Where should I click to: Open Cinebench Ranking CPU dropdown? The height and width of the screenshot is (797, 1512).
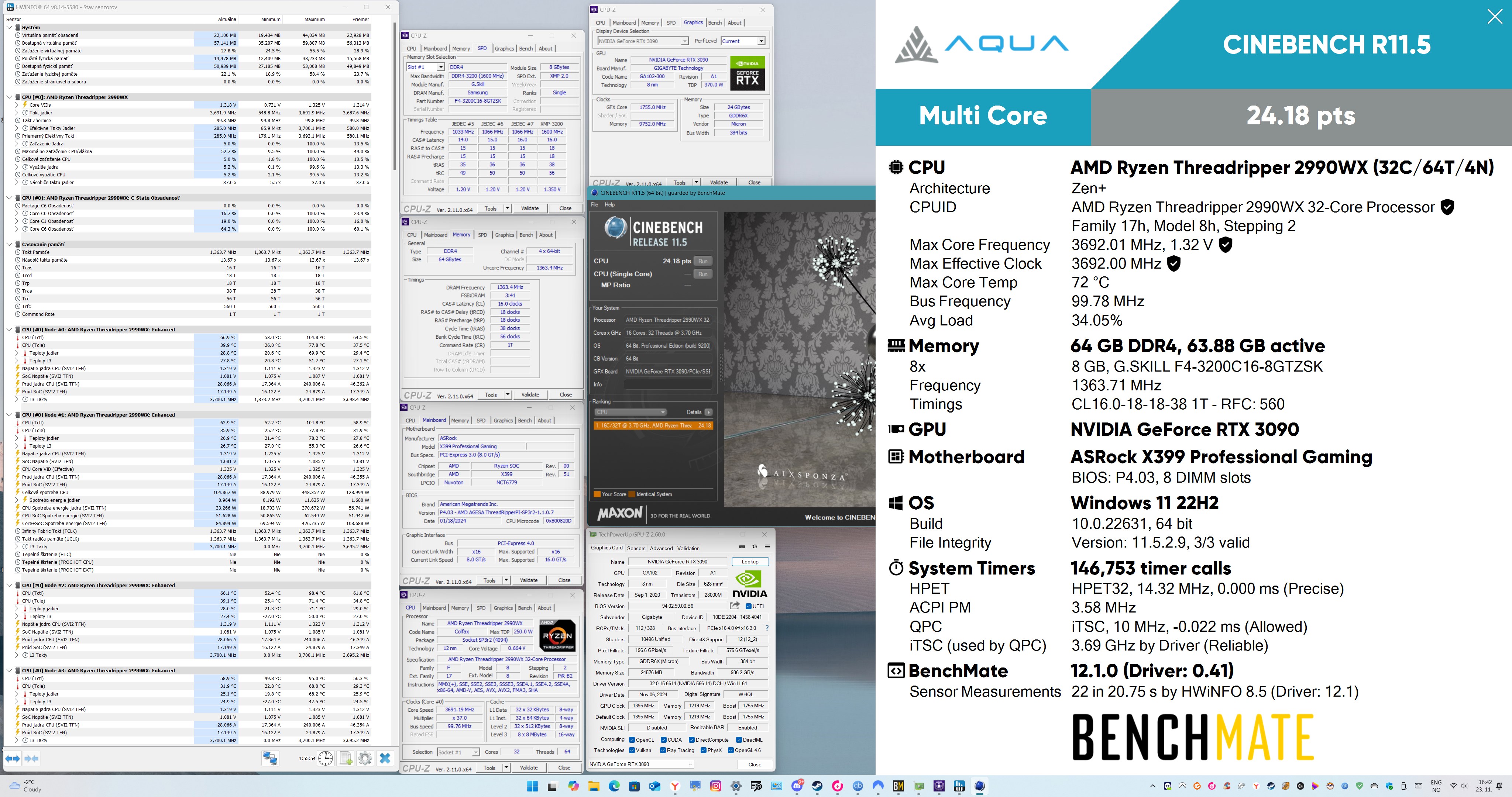(630, 412)
